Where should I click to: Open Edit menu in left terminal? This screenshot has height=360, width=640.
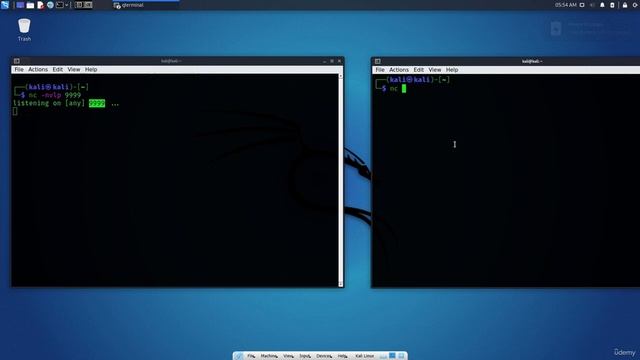(58, 69)
